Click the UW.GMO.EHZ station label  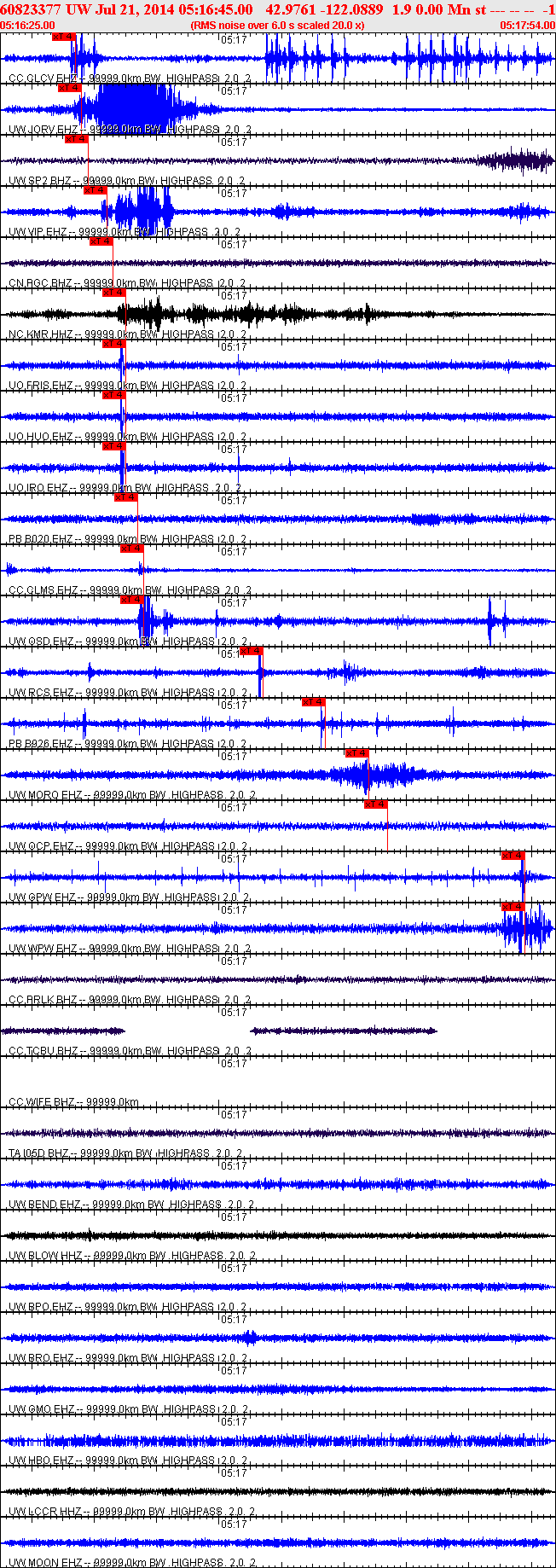[x=42, y=1409]
